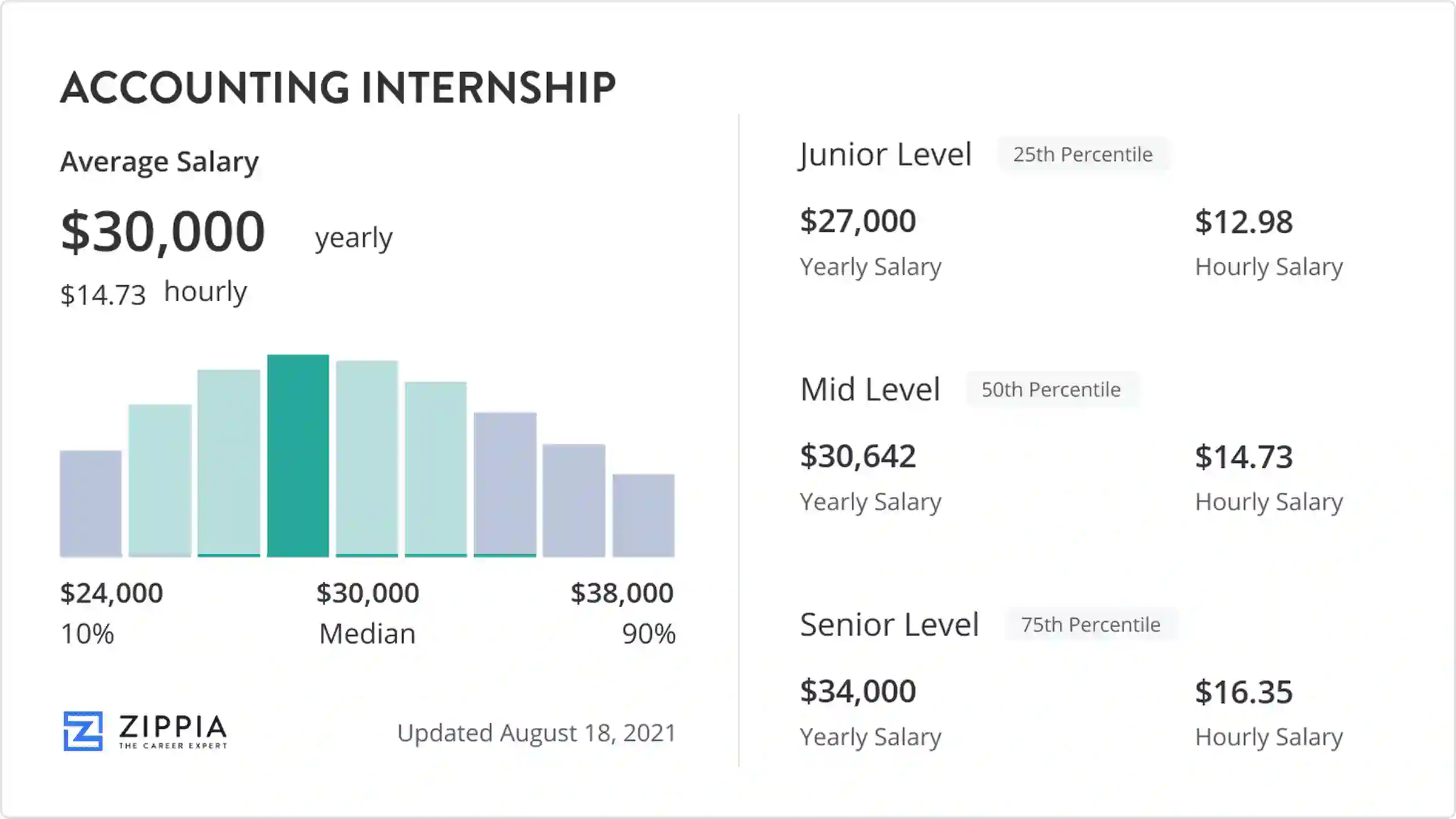Image resolution: width=1456 pixels, height=819 pixels.
Task: Click the shortest bar above $38,000
Action: point(643,516)
